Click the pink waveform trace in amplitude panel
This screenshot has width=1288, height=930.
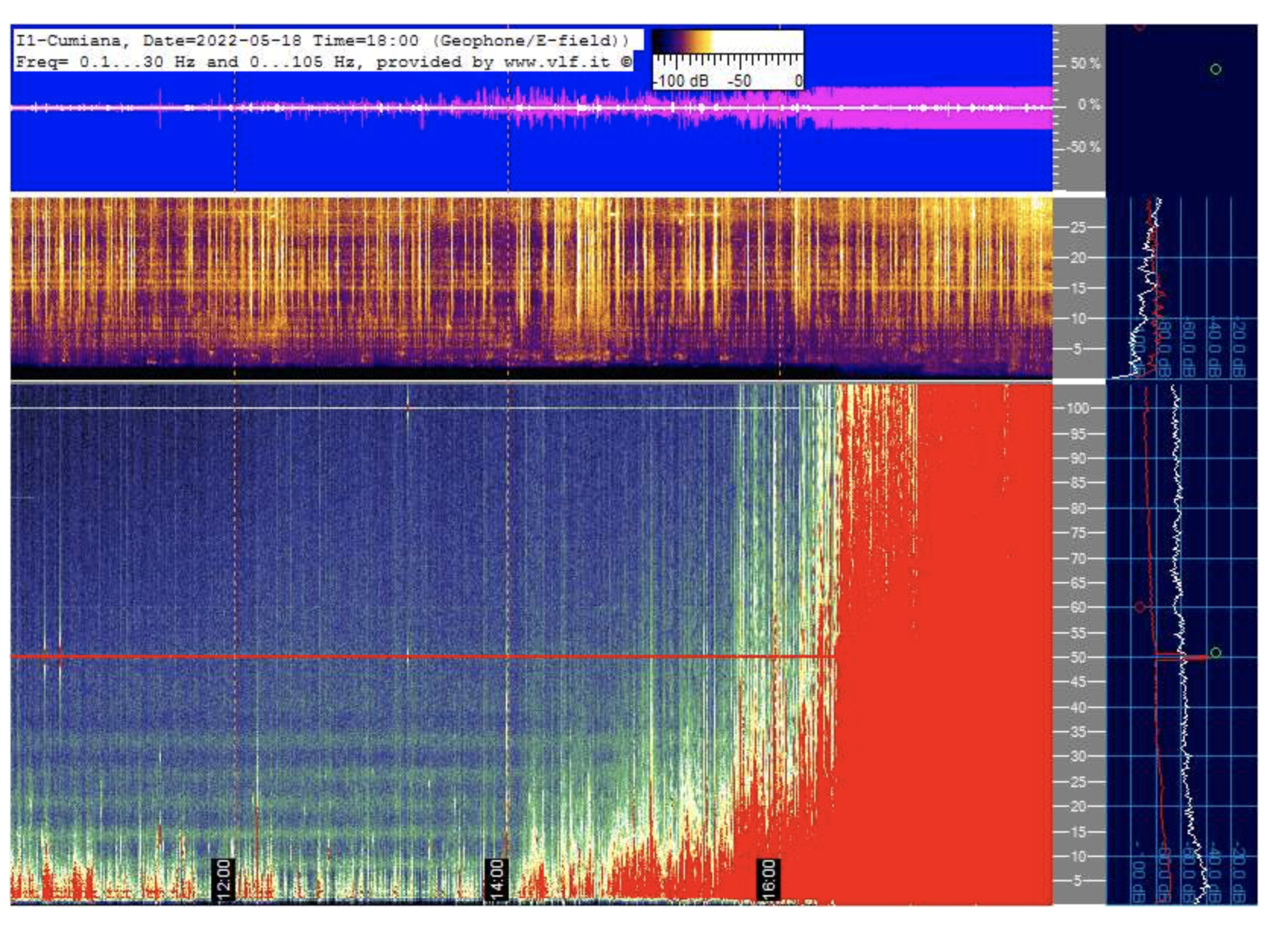532,108
